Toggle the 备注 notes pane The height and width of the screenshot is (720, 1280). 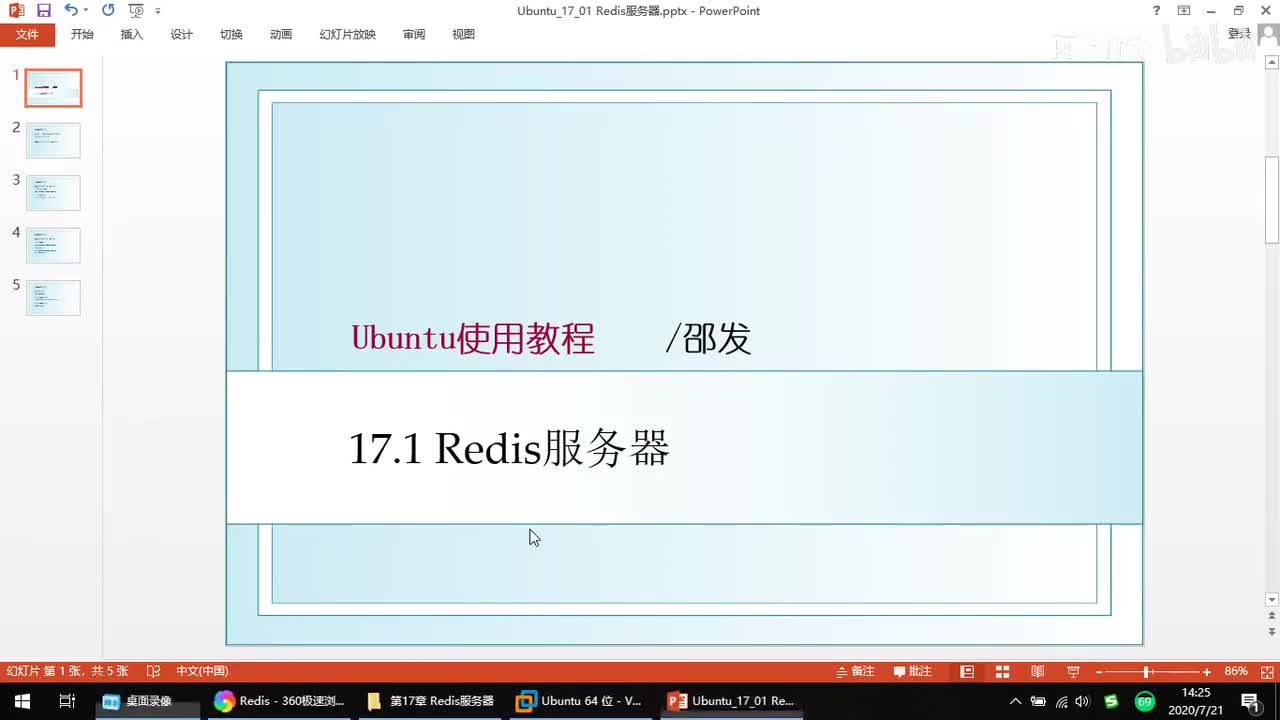(856, 671)
